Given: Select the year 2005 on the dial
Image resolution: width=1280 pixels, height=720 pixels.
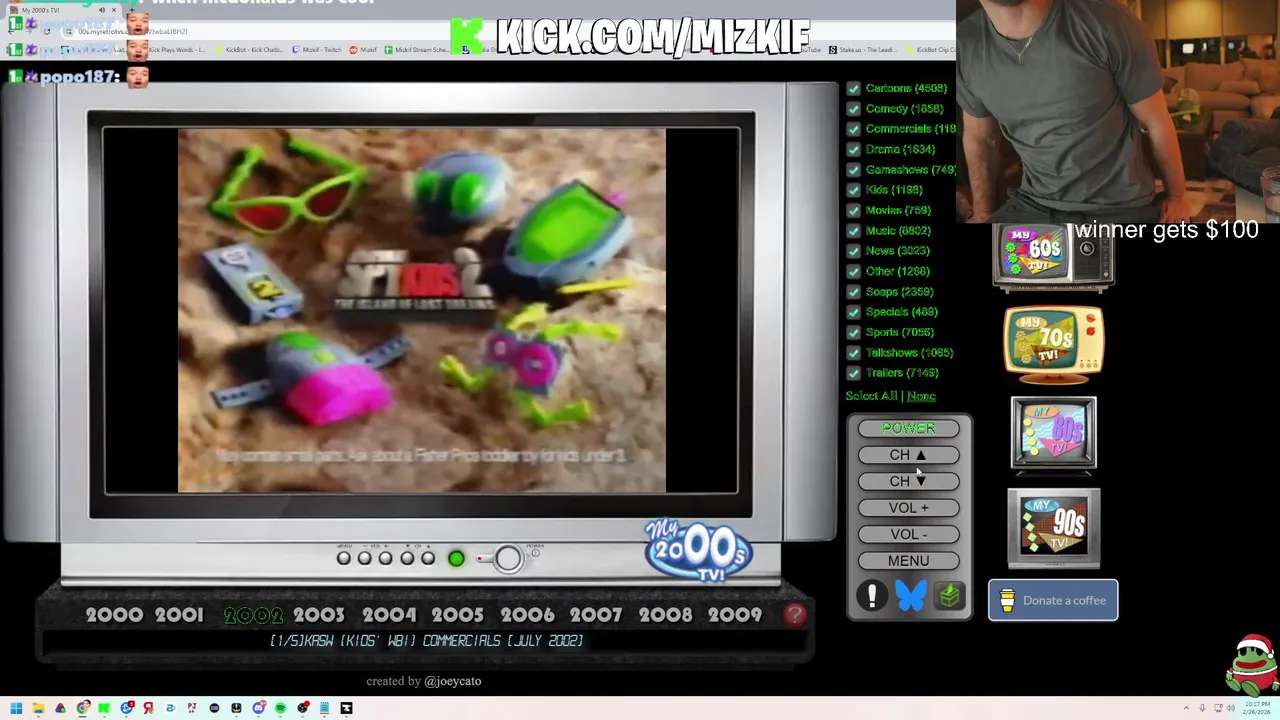Looking at the screenshot, I should pyautogui.click(x=457, y=615).
